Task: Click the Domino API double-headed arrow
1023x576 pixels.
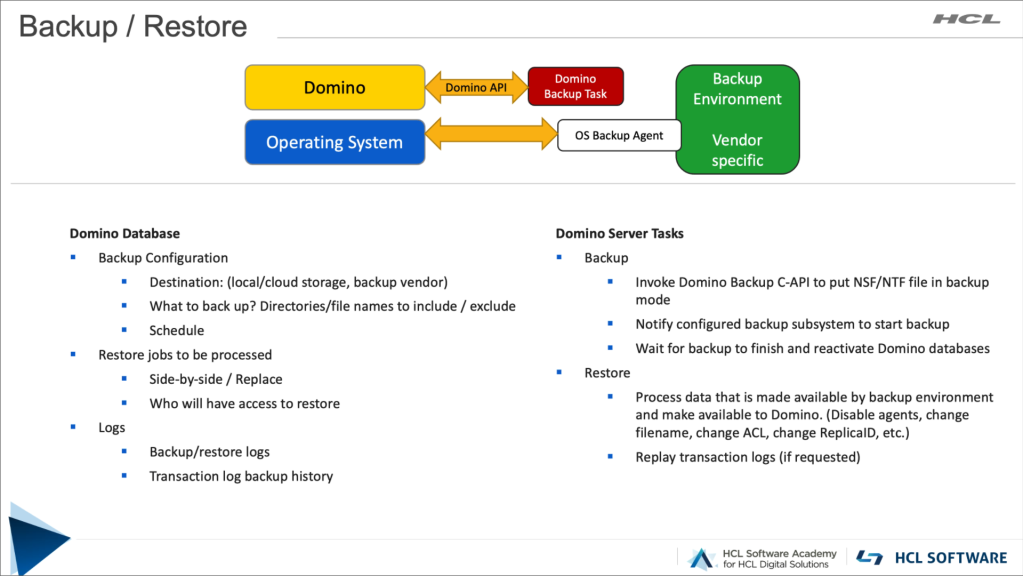Action: (476, 88)
